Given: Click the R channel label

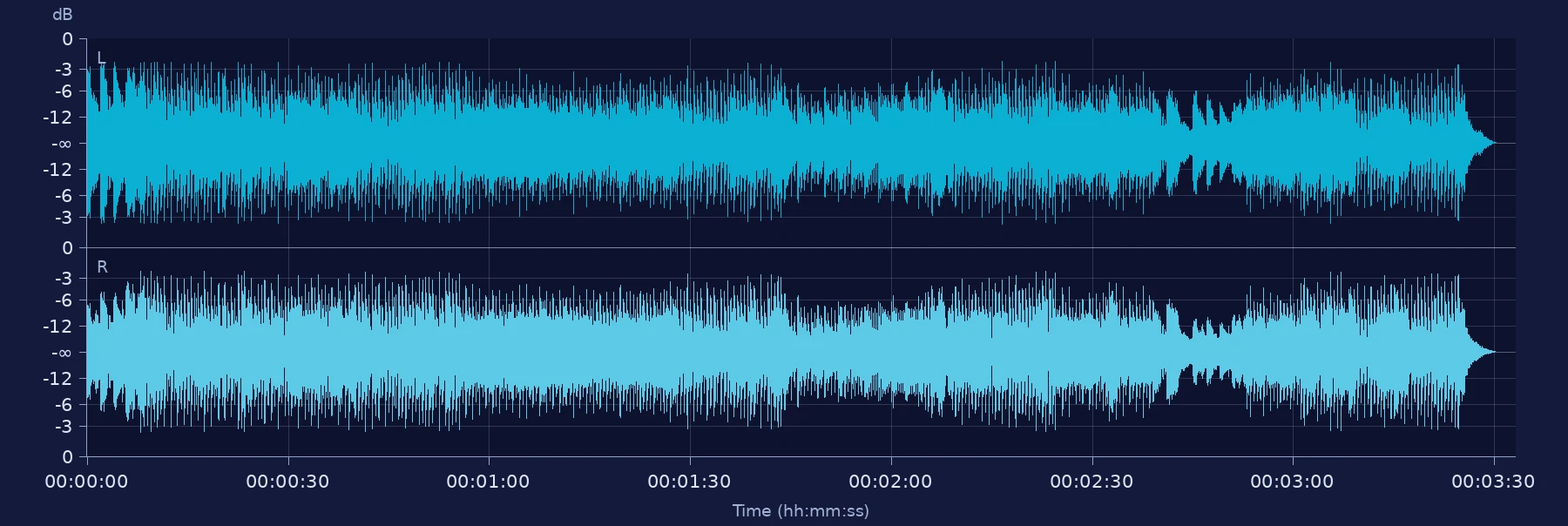Looking at the screenshot, I should (102, 267).
